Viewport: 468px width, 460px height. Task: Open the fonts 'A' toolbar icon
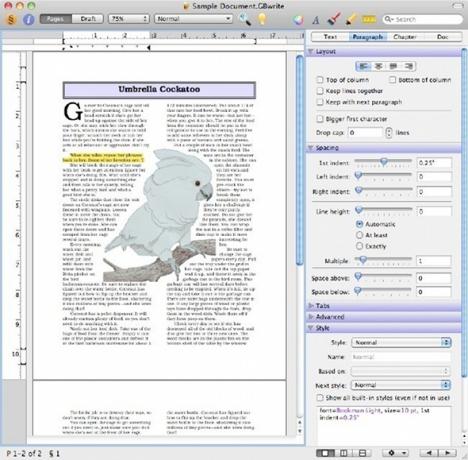click(316, 20)
